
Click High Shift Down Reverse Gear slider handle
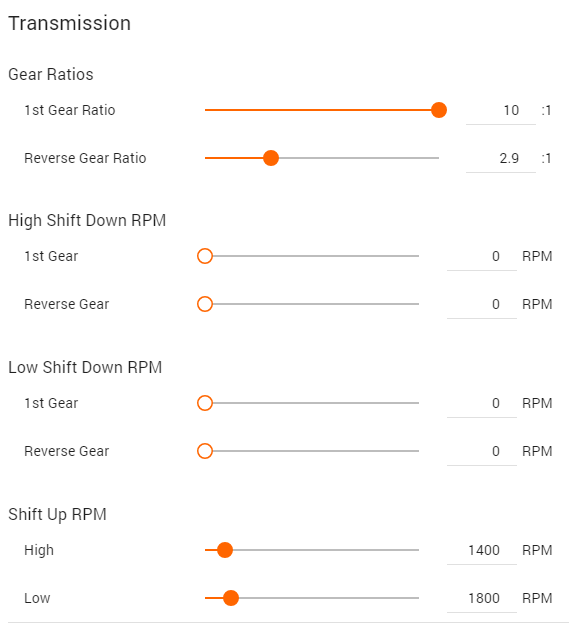(205, 304)
